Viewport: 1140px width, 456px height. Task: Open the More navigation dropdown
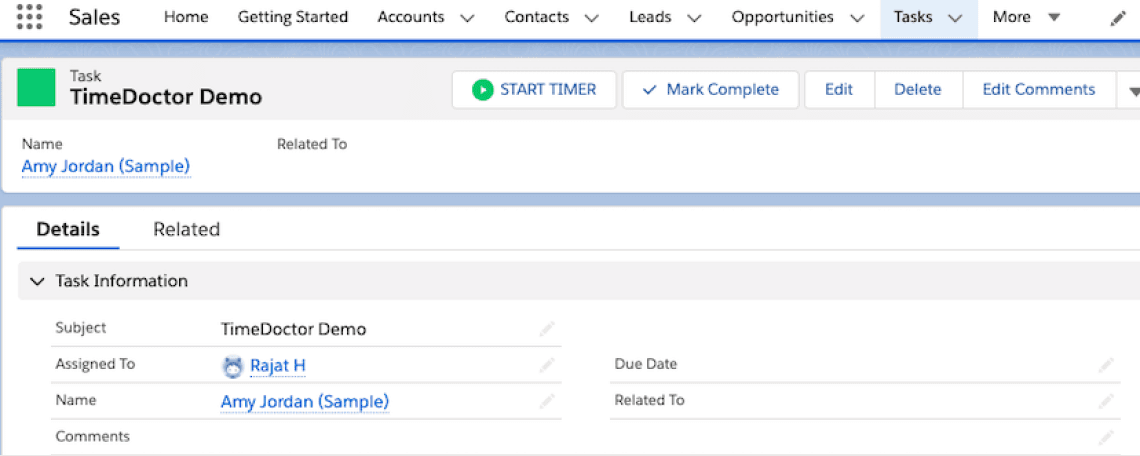pos(1027,17)
